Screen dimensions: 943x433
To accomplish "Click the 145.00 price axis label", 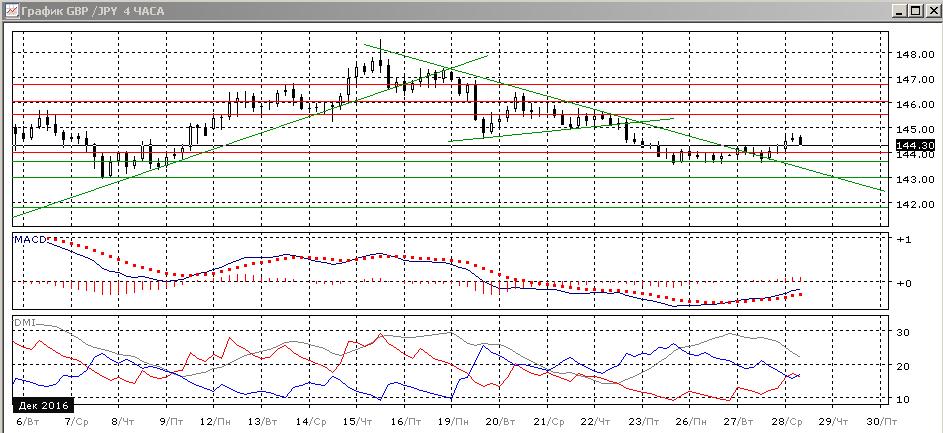I will coord(913,129).
